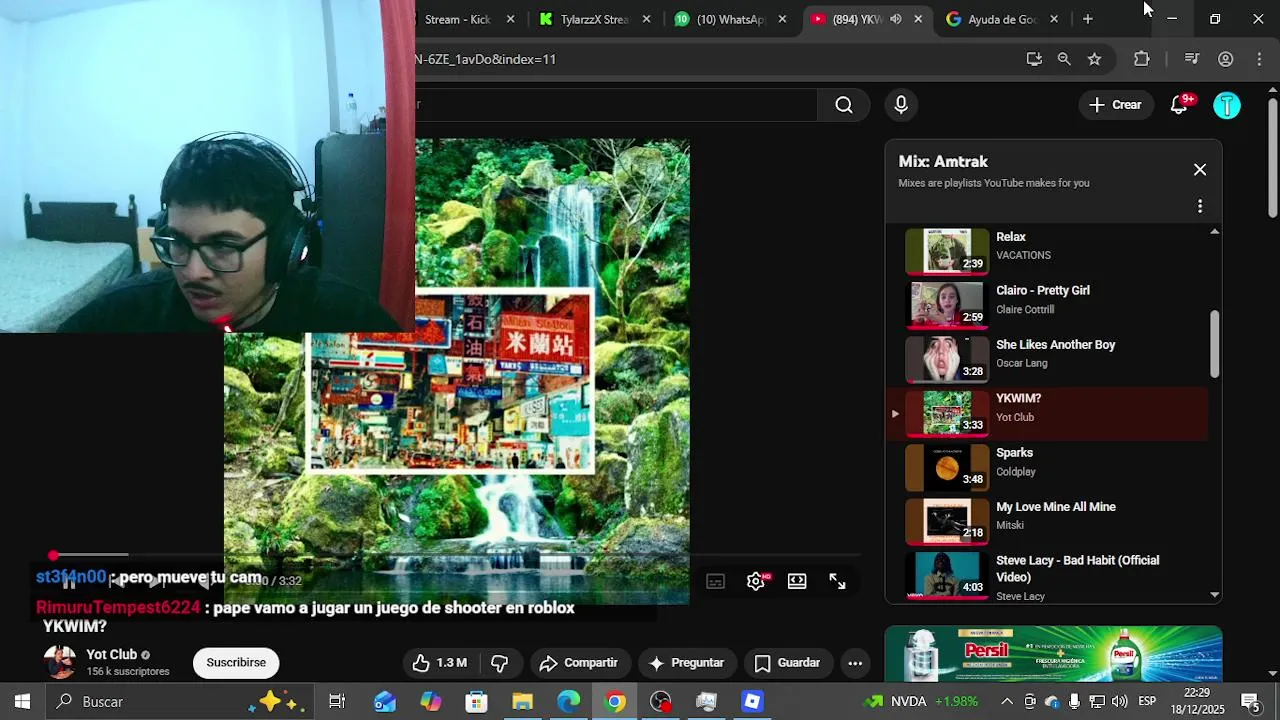Open Microsoft Edge from the taskbar
1280x720 pixels.
click(568, 702)
